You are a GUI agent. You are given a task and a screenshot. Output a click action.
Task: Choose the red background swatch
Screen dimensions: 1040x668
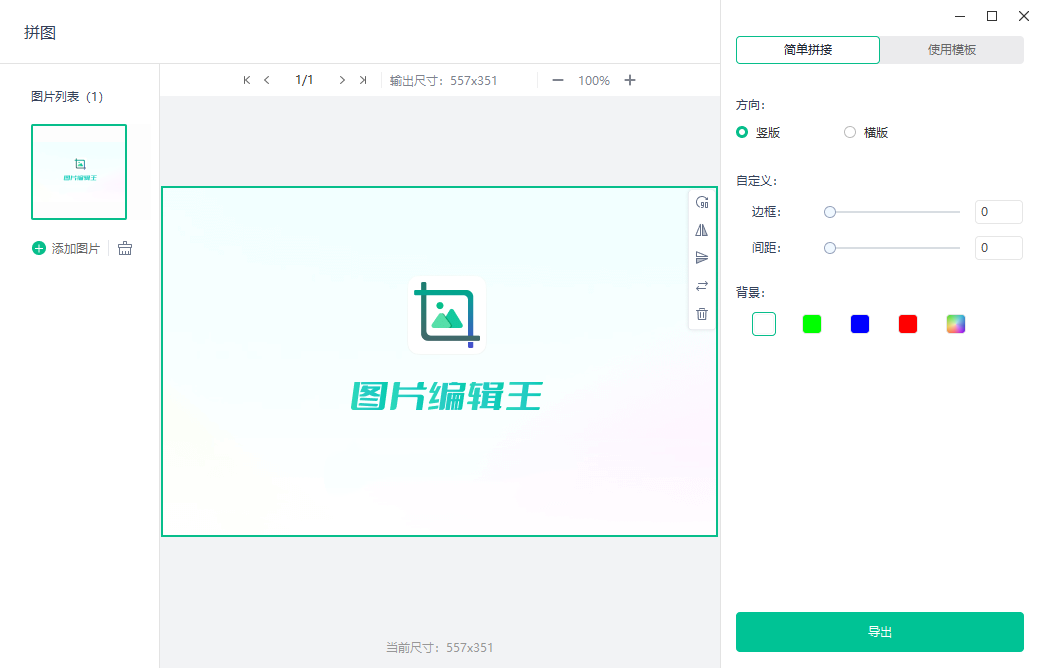[x=907, y=324]
